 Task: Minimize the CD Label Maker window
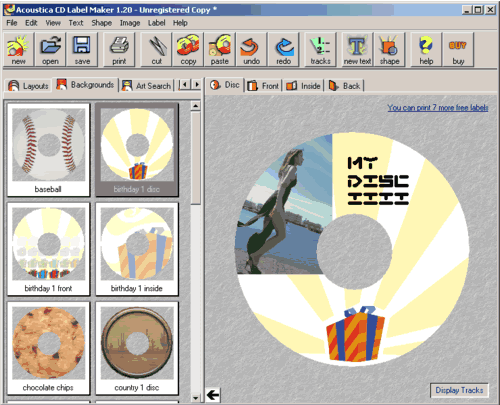coord(467,10)
